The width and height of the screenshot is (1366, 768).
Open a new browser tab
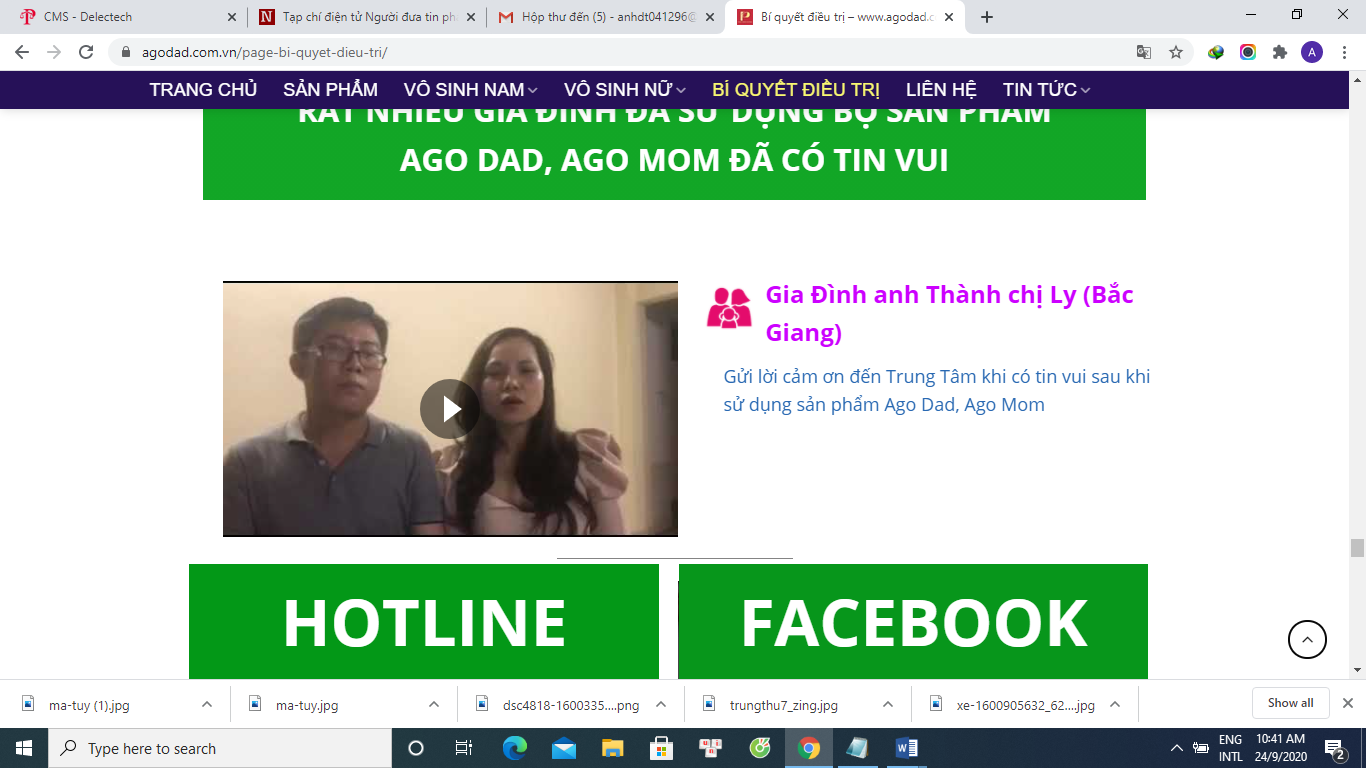click(987, 17)
